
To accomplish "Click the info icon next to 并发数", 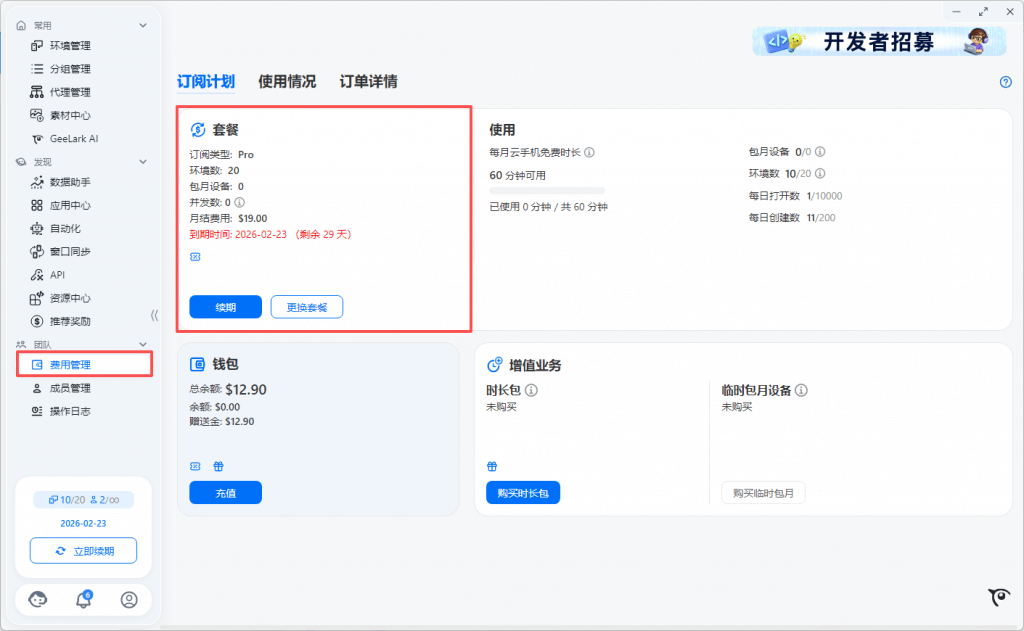I will click(240, 202).
